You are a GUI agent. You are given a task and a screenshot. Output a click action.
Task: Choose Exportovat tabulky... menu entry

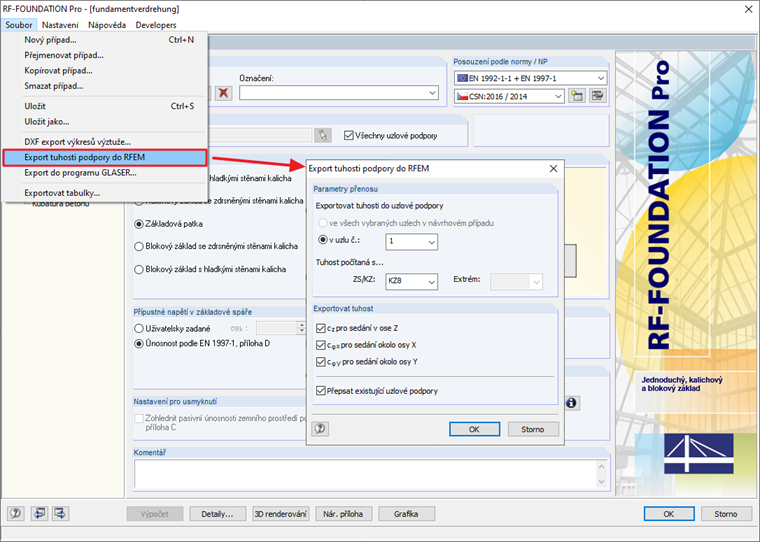pyautogui.click(x=105, y=193)
